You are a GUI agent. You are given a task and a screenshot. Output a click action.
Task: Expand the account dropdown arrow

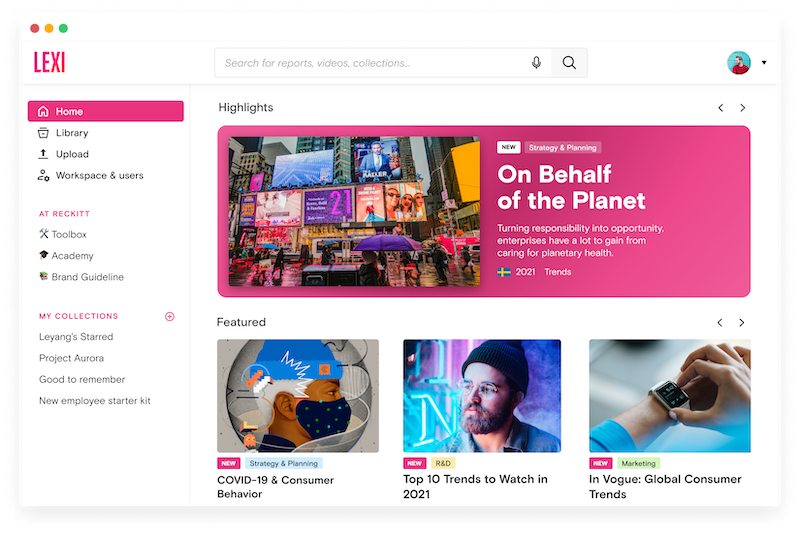point(764,63)
